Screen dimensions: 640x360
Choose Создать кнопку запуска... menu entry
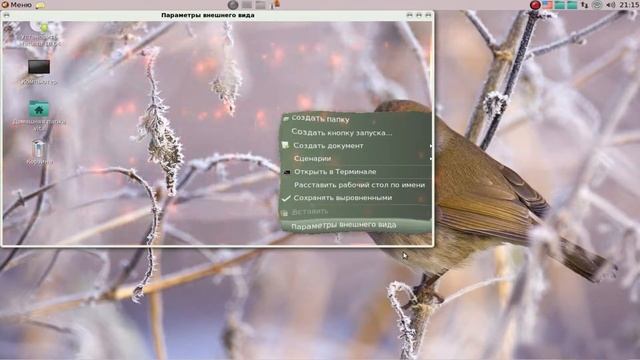pos(355,133)
